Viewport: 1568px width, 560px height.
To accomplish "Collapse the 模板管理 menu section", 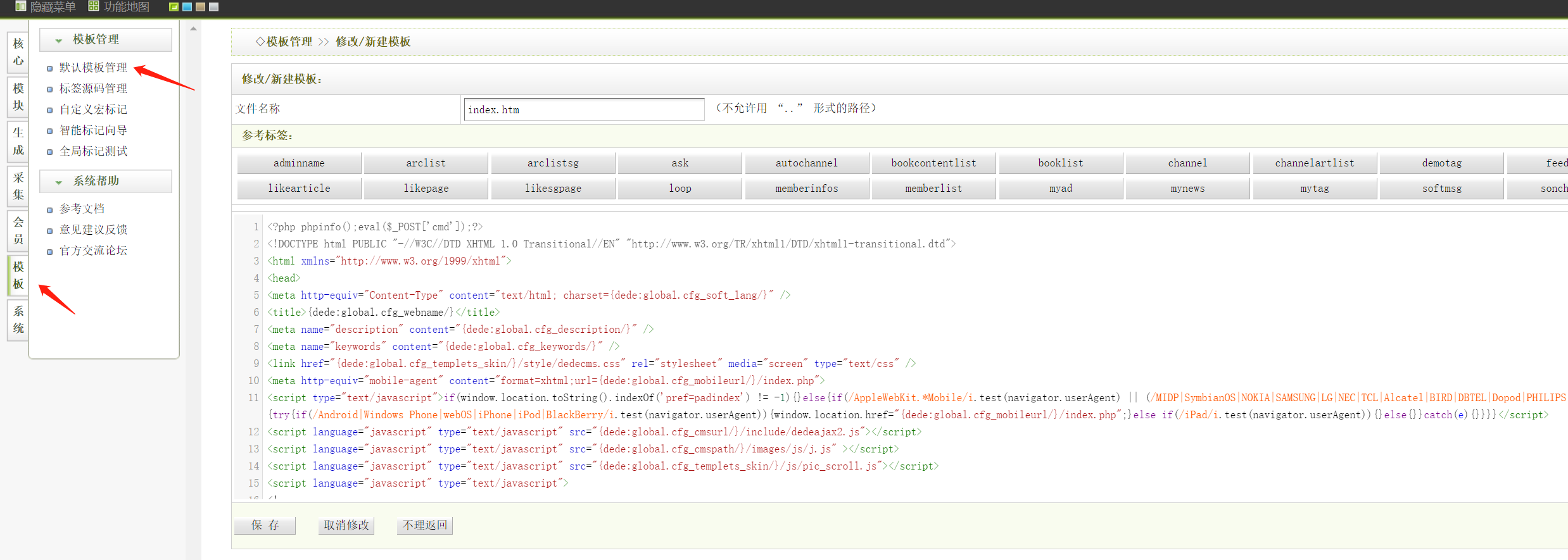I will coord(105,39).
